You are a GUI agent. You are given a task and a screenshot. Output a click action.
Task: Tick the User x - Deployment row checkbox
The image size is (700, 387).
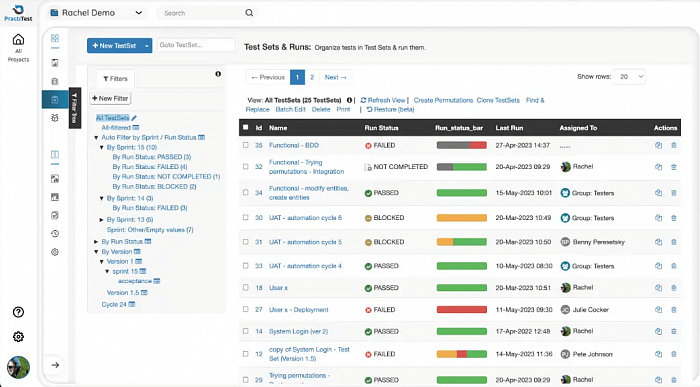click(x=246, y=309)
